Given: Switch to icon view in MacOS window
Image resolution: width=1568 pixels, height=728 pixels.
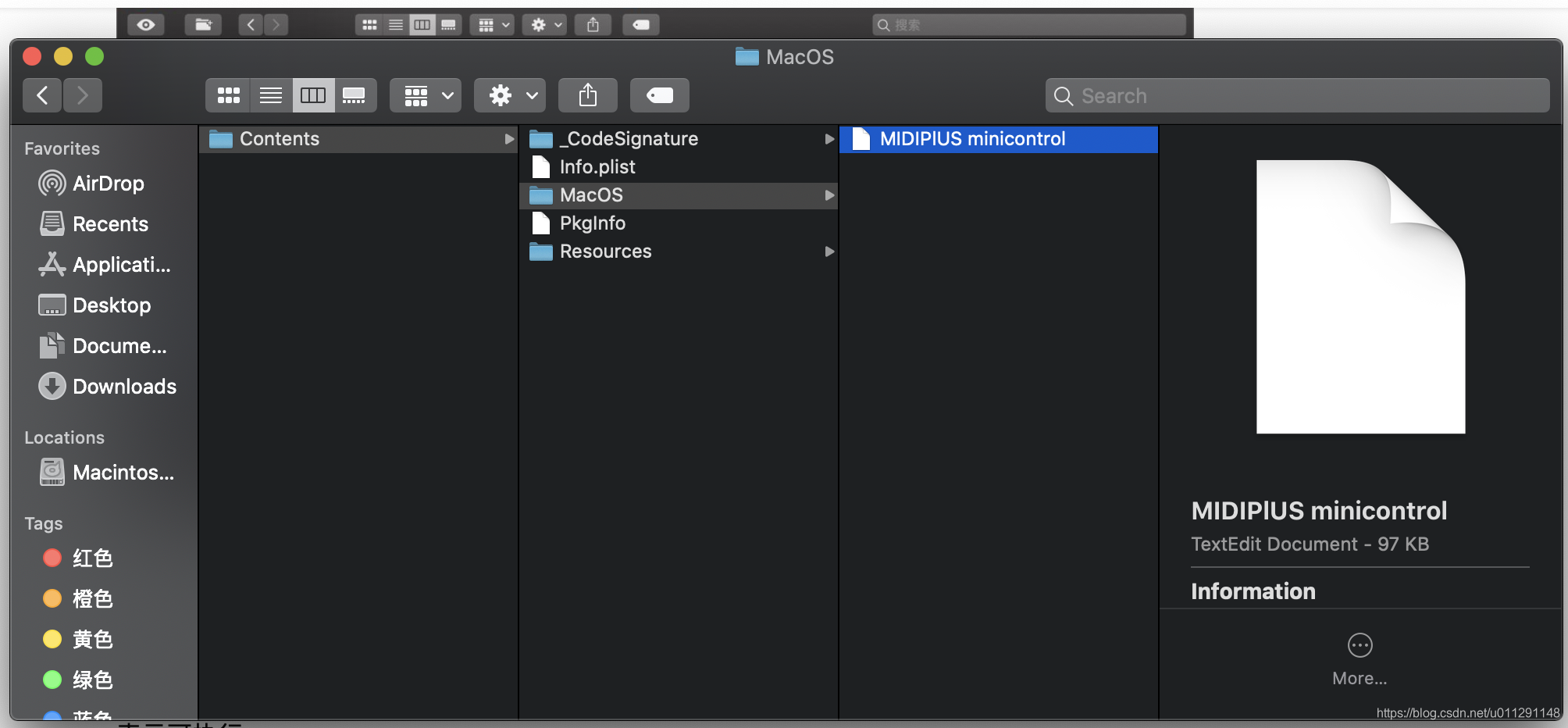Looking at the screenshot, I should [228, 95].
